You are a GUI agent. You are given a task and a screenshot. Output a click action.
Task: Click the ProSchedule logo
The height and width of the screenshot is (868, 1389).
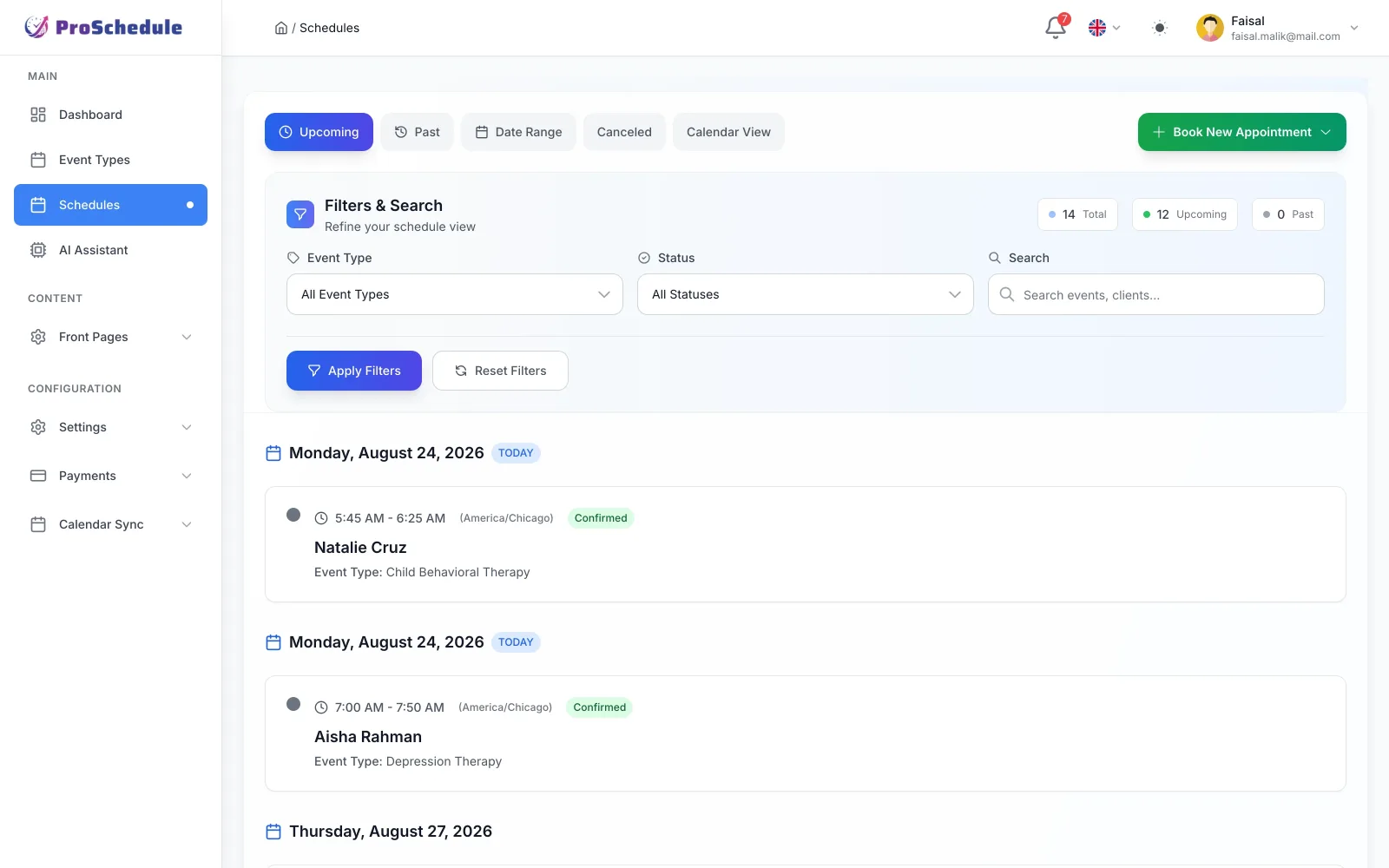[103, 27]
